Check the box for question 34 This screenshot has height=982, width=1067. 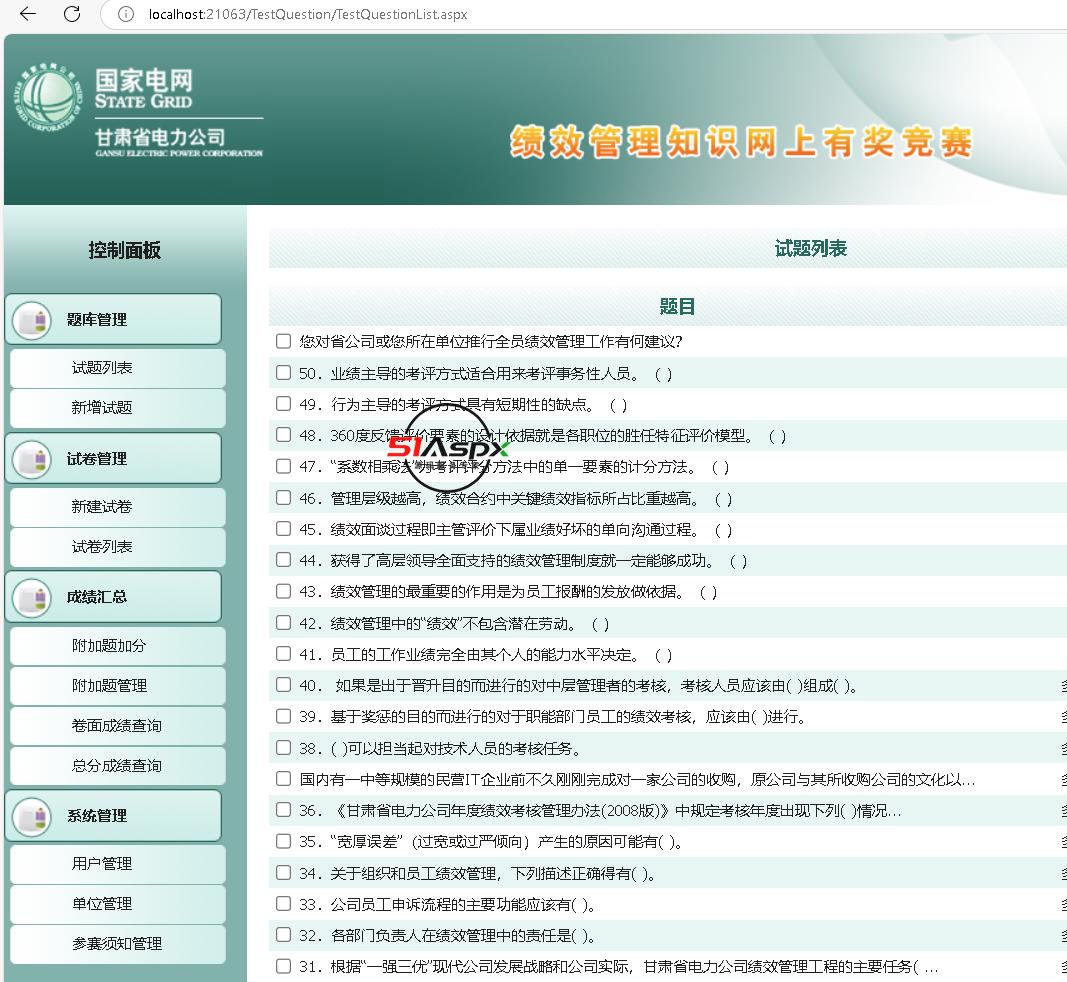[283, 872]
